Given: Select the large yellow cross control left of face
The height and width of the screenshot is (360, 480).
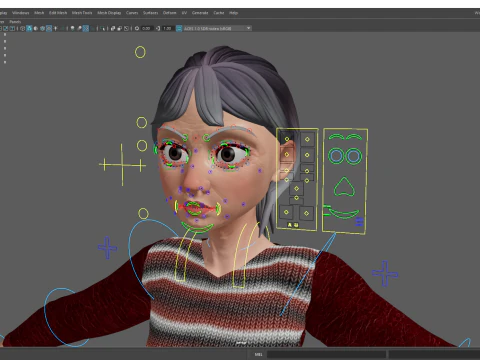Looking at the screenshot, I should (x=122, y=165).
